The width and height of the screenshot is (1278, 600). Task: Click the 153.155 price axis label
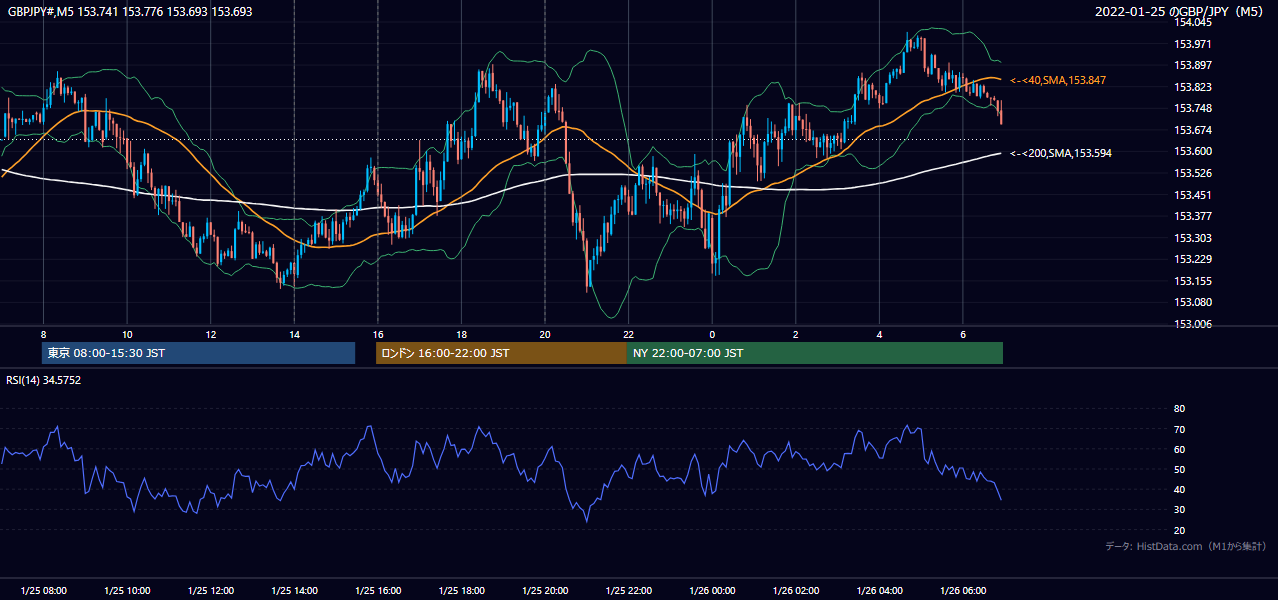[x=1193, y=281]
